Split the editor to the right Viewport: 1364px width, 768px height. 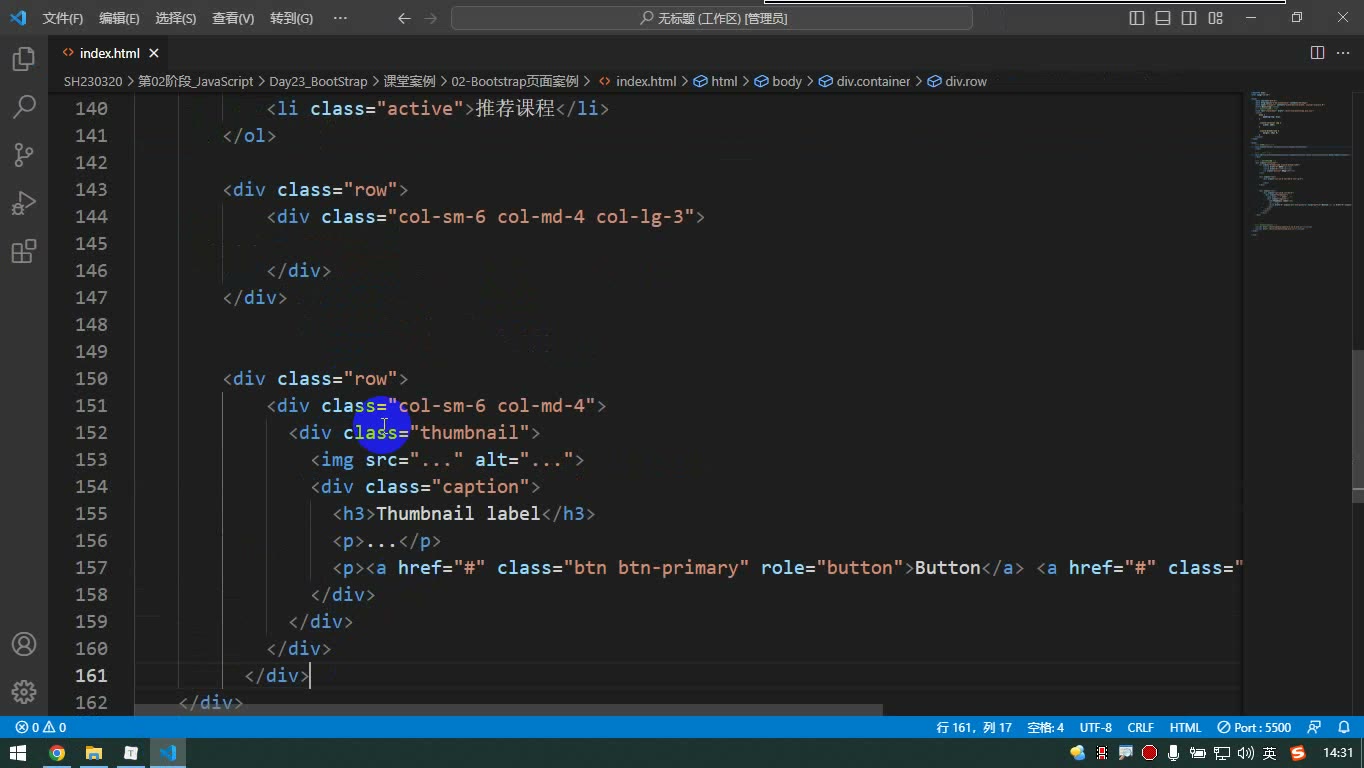pyautogui.click(x=1318, y=53)
